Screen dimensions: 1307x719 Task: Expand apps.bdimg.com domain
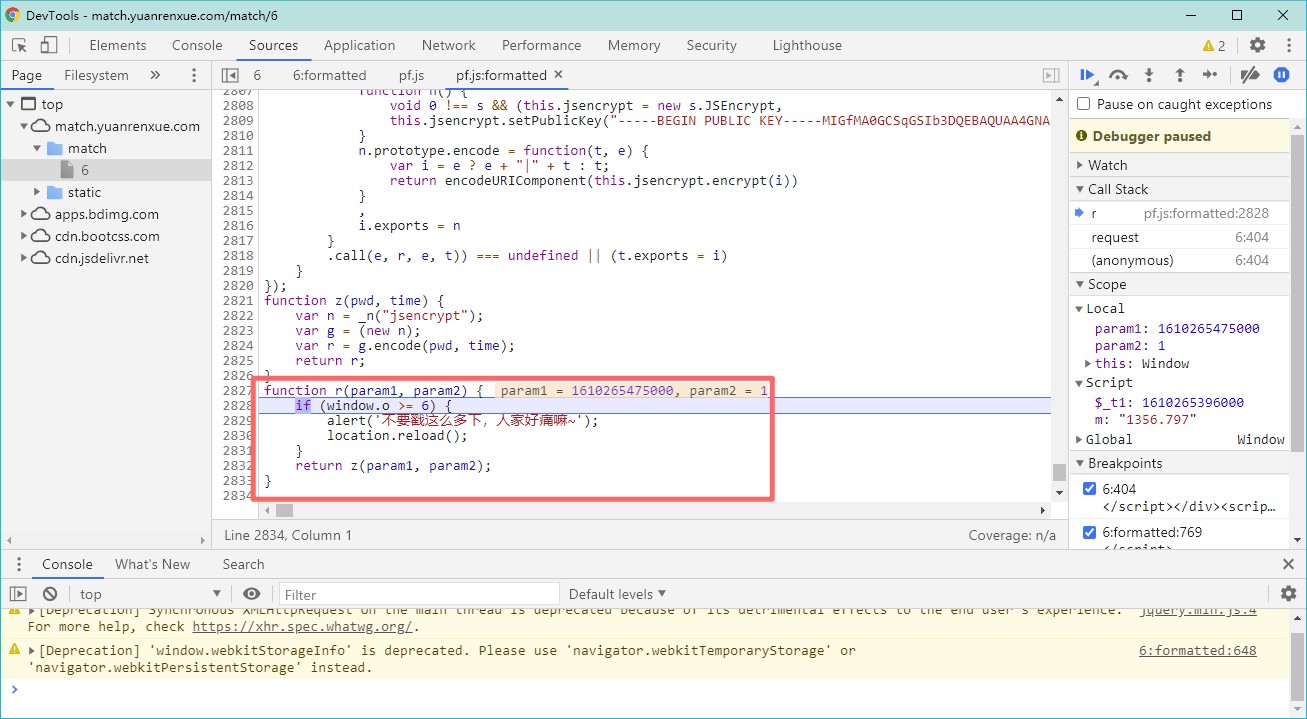click(x=24, y=214)
